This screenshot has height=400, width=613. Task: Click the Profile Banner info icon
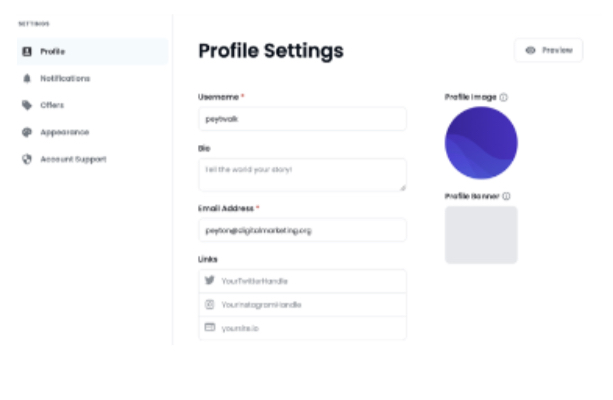[x=506, y=196]
